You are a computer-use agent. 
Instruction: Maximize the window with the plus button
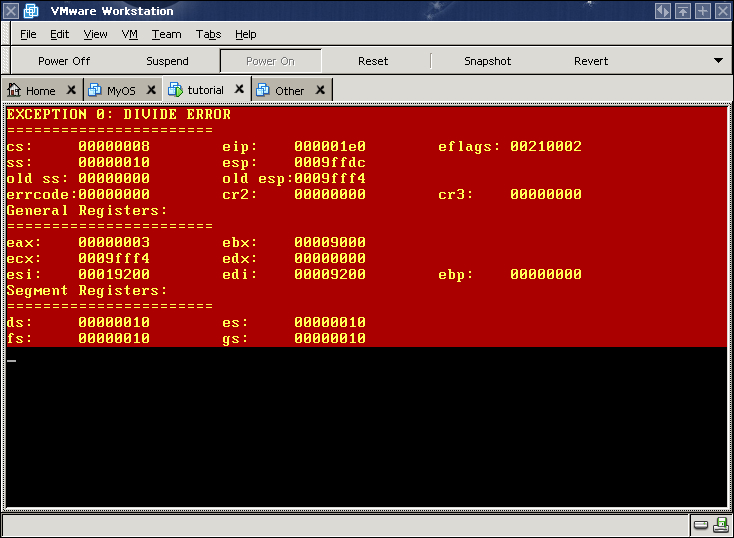(703, 10)
